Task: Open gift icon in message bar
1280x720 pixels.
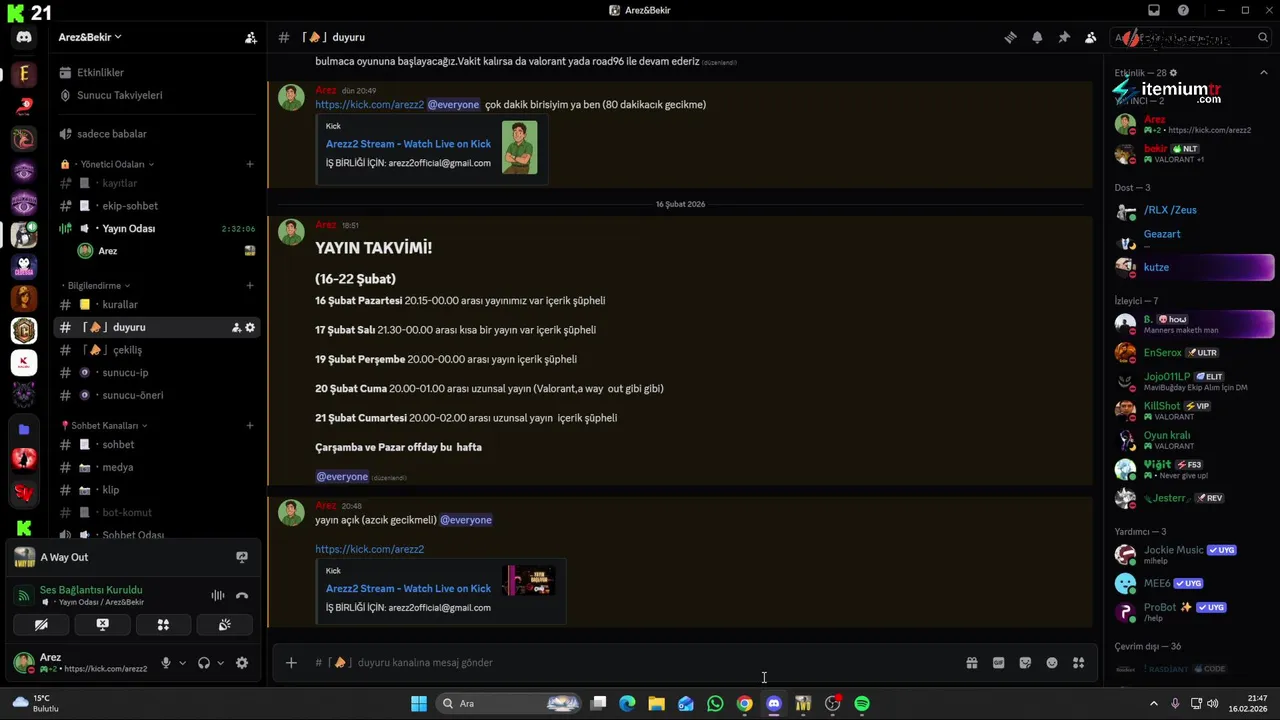Action: (971, 662)
